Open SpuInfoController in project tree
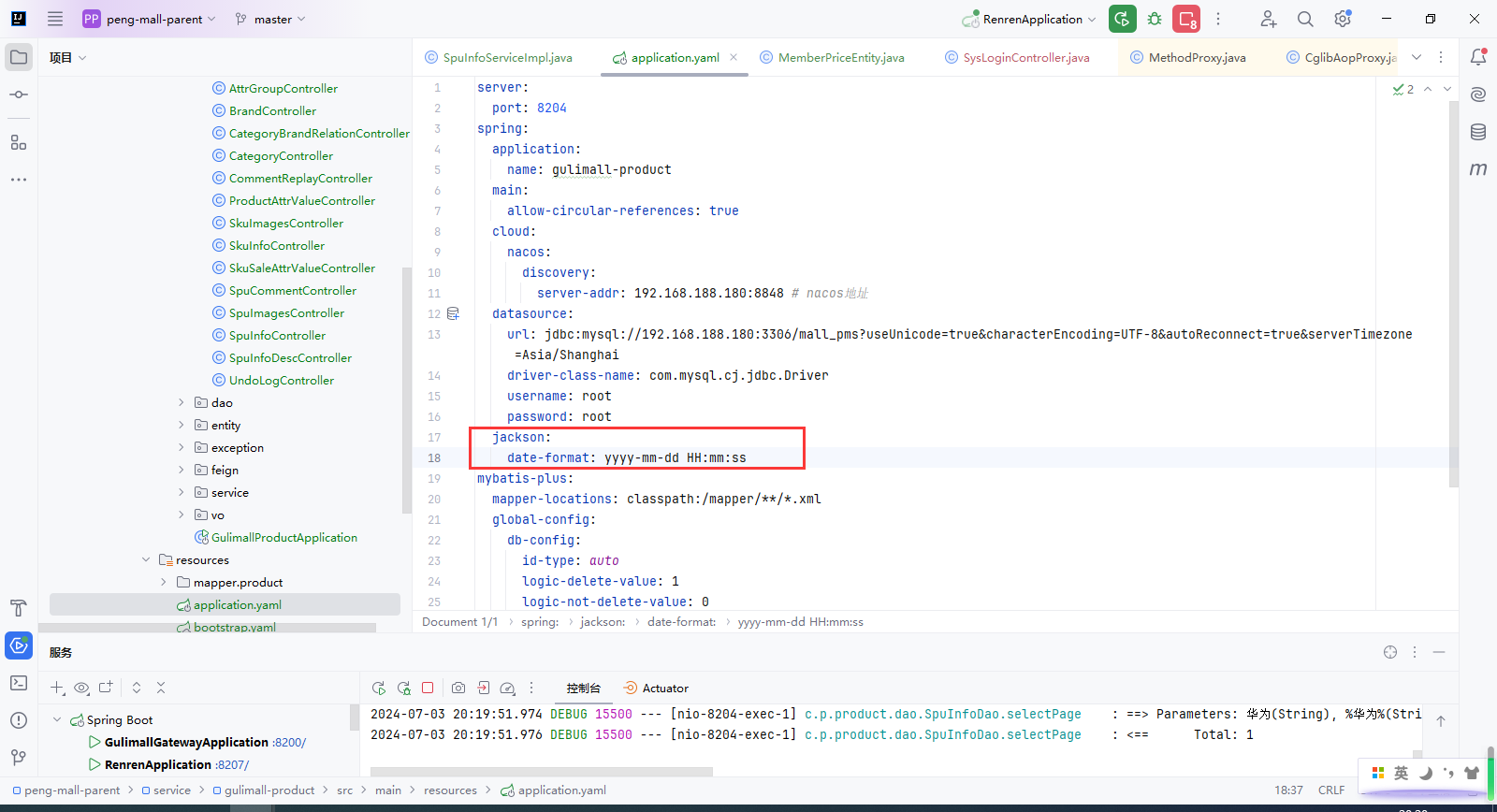This screenshot has width=1497, height=812. 277,335
